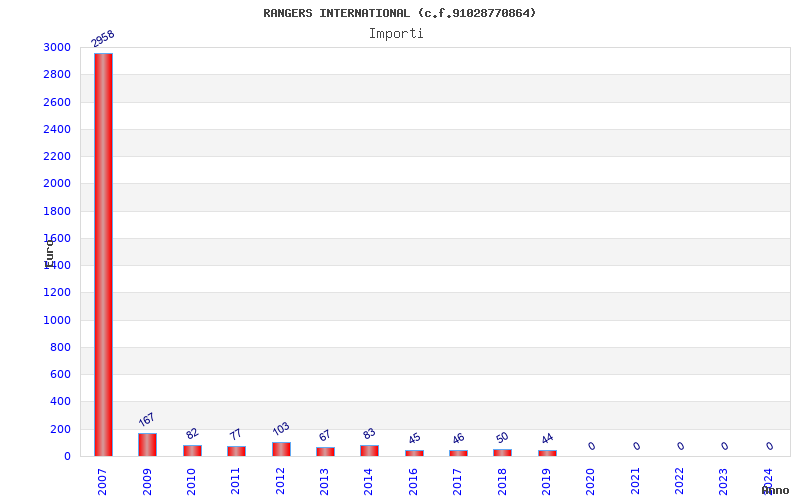Select the 2017 bar
This screenshot has width=800, height=500.
click(458, 453)
